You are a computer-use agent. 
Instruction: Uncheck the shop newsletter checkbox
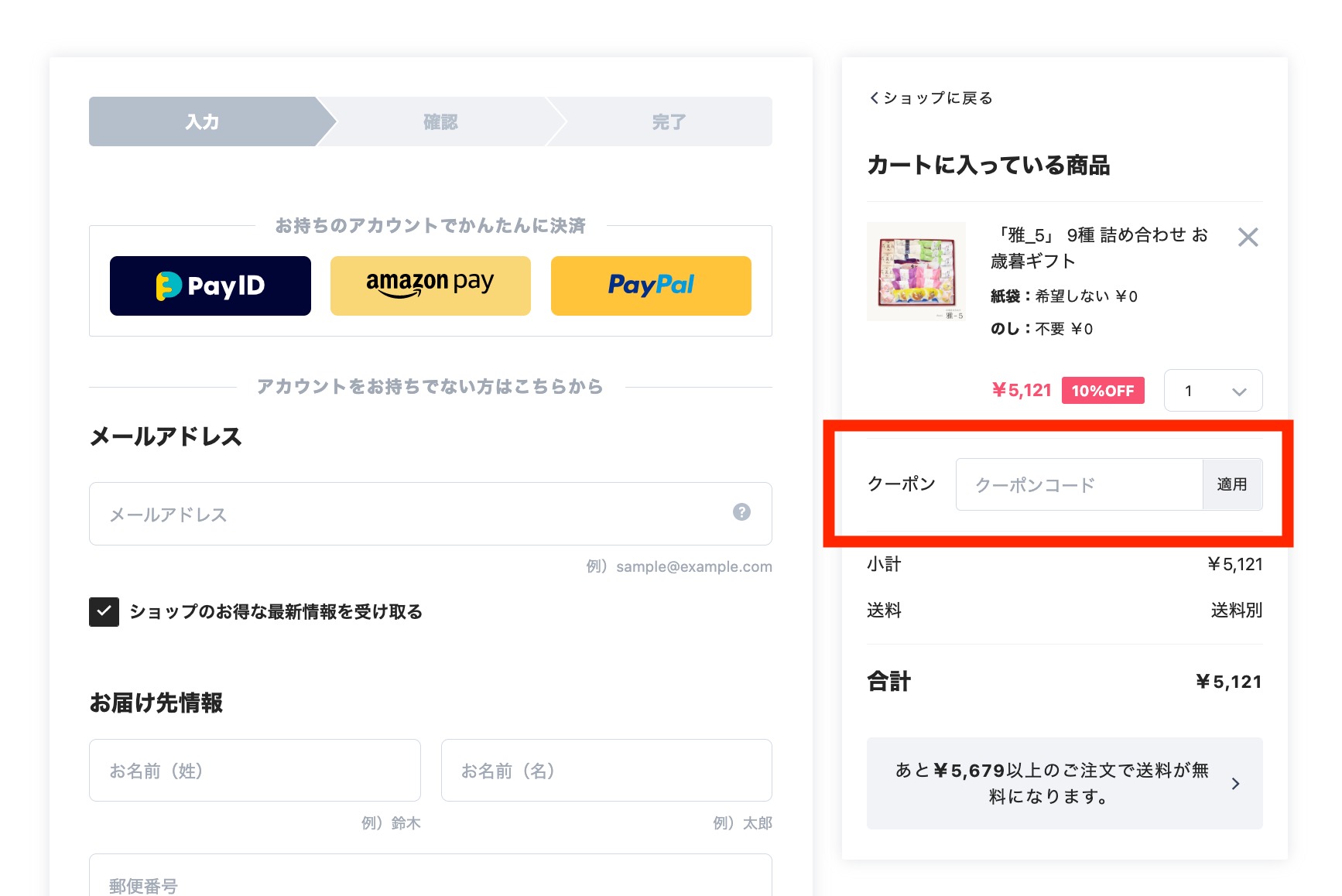[104, 612]
